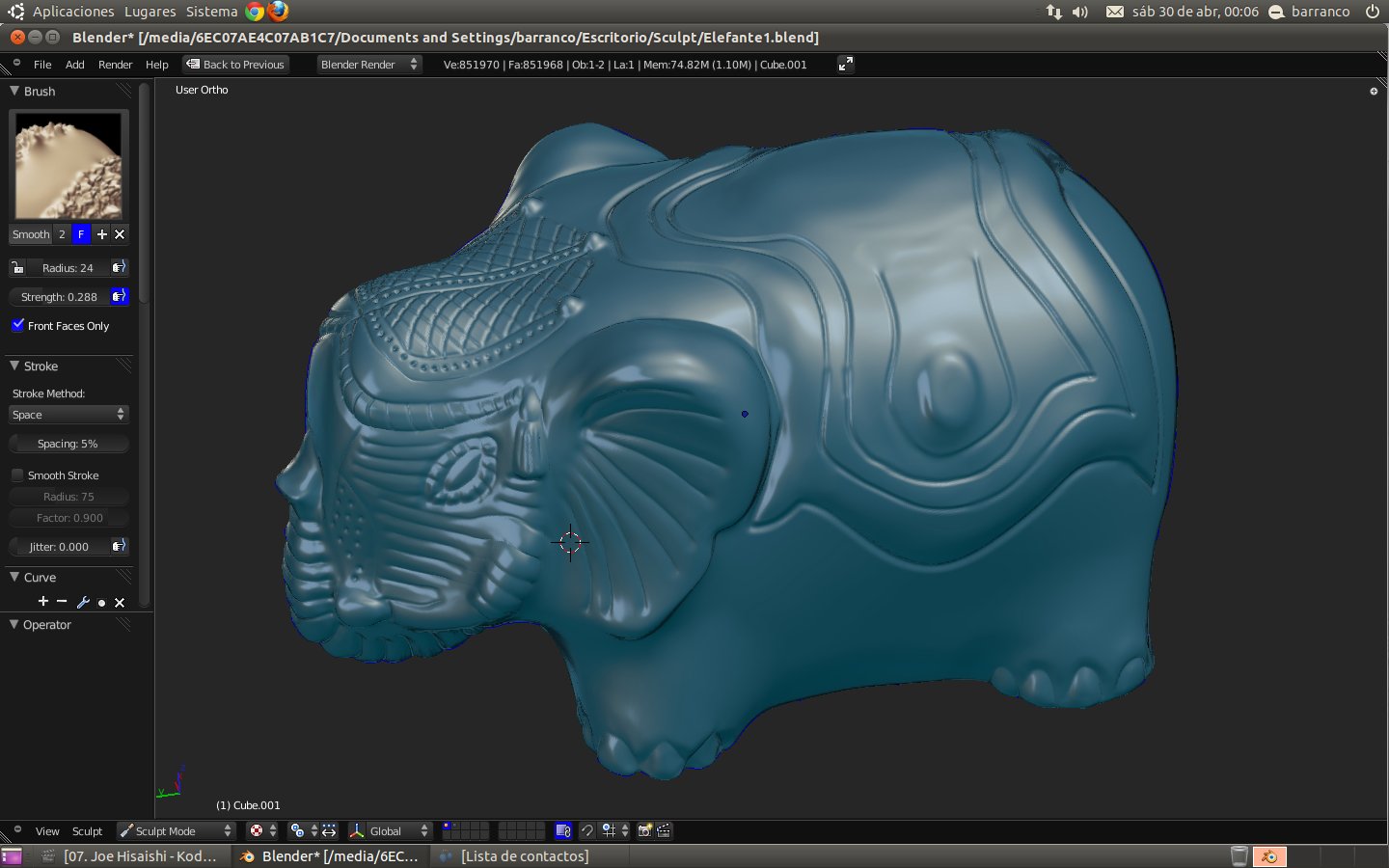Open the Stroke Method Space dropdown
This screenshot has width=1389, height=868.
point(68,415)
